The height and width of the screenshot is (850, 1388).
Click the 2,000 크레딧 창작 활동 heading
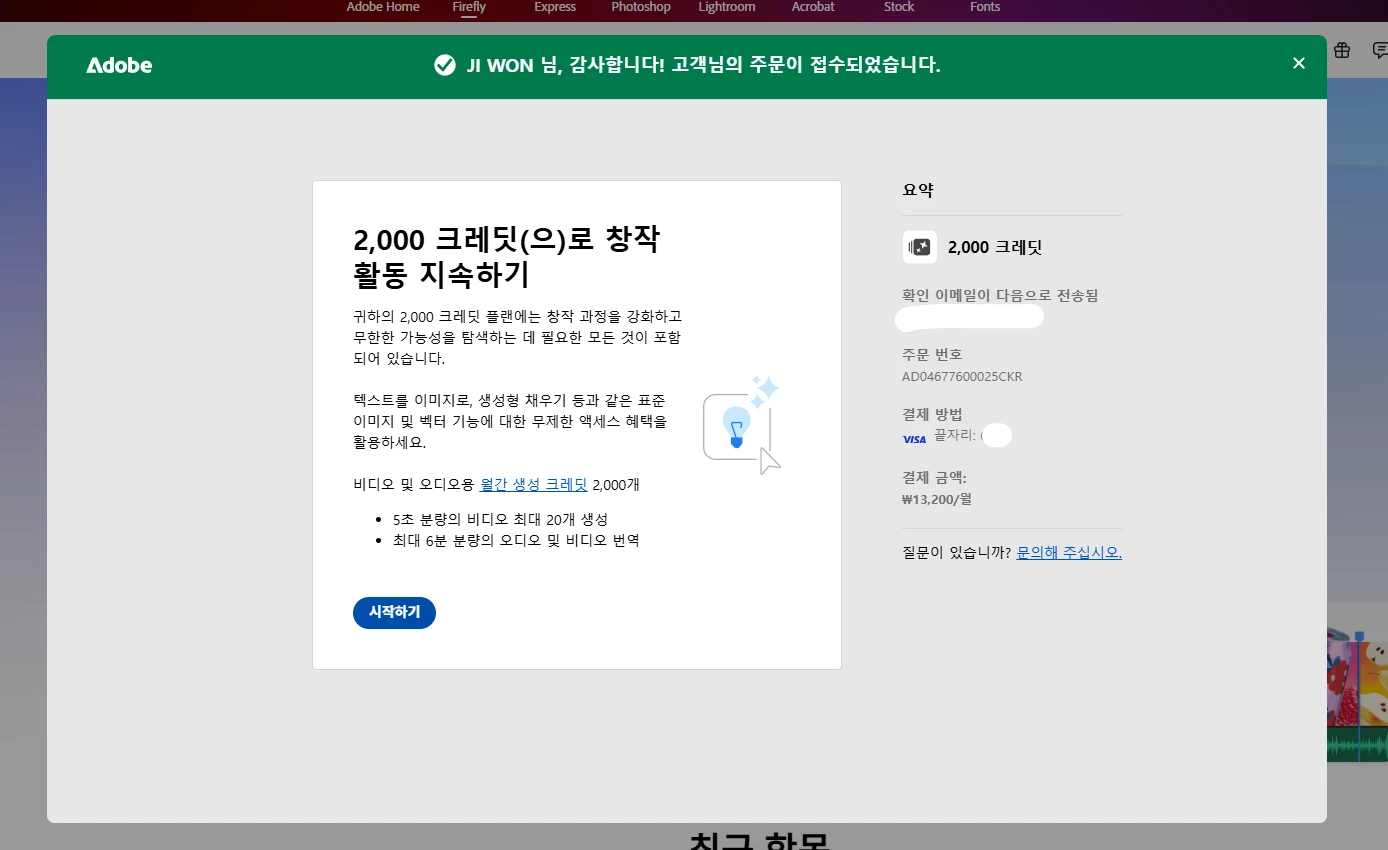[506, 256]
